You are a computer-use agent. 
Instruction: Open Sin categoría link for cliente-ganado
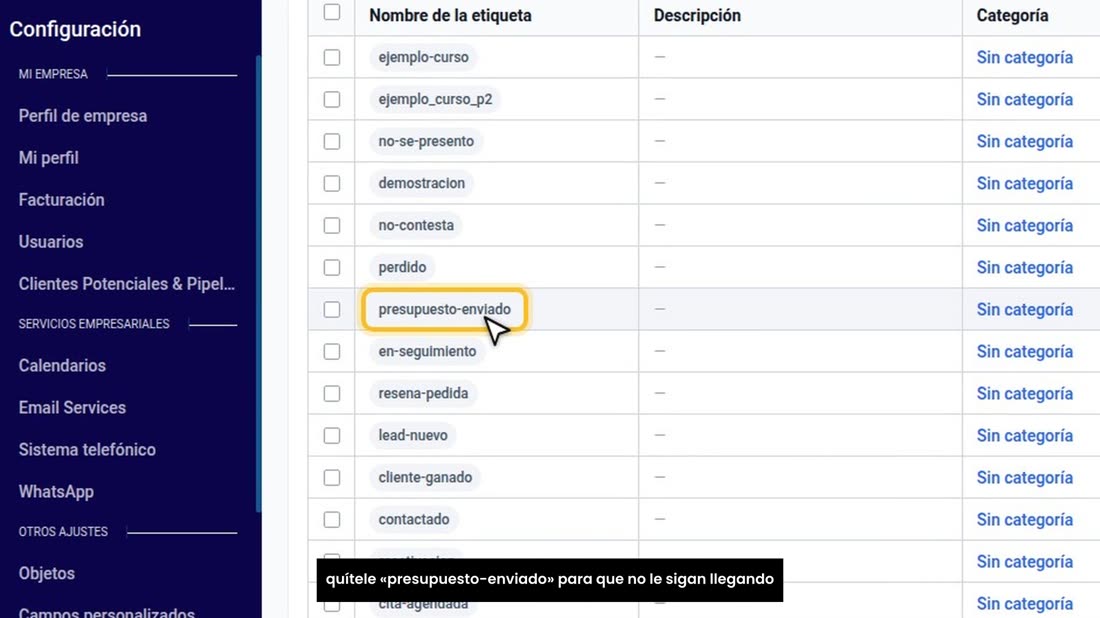tap(1025, 478)
